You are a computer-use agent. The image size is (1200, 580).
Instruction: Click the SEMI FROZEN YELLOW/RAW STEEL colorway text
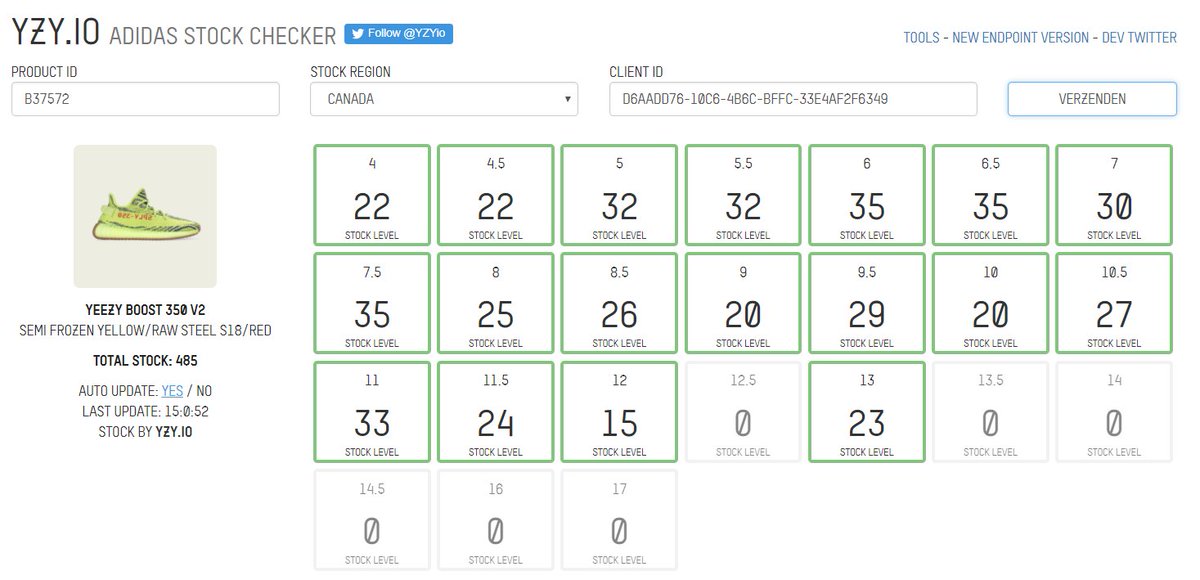145,330
